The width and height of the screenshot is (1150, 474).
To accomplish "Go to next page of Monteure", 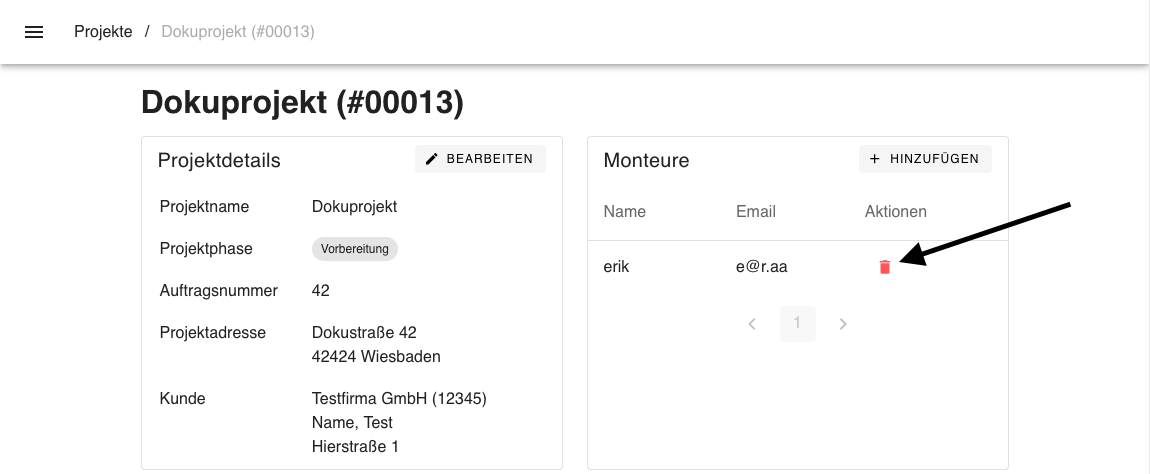I will tap(843, 324).
